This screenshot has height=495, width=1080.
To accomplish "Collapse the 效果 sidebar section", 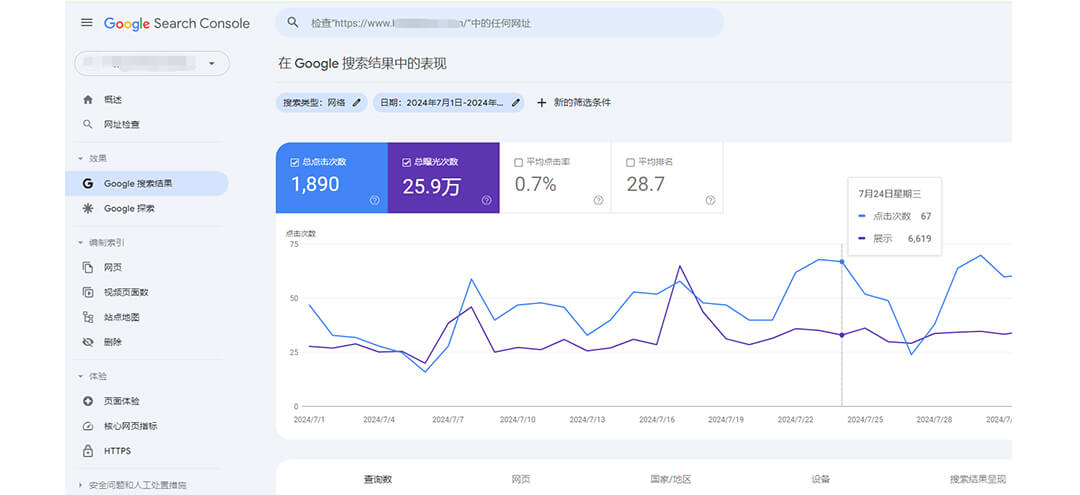I will 92,158.
